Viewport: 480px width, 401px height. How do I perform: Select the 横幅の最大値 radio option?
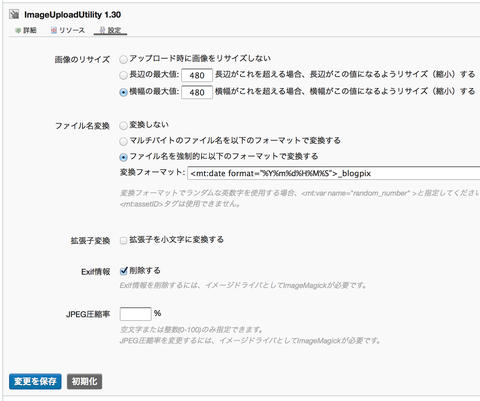[123, 92]
